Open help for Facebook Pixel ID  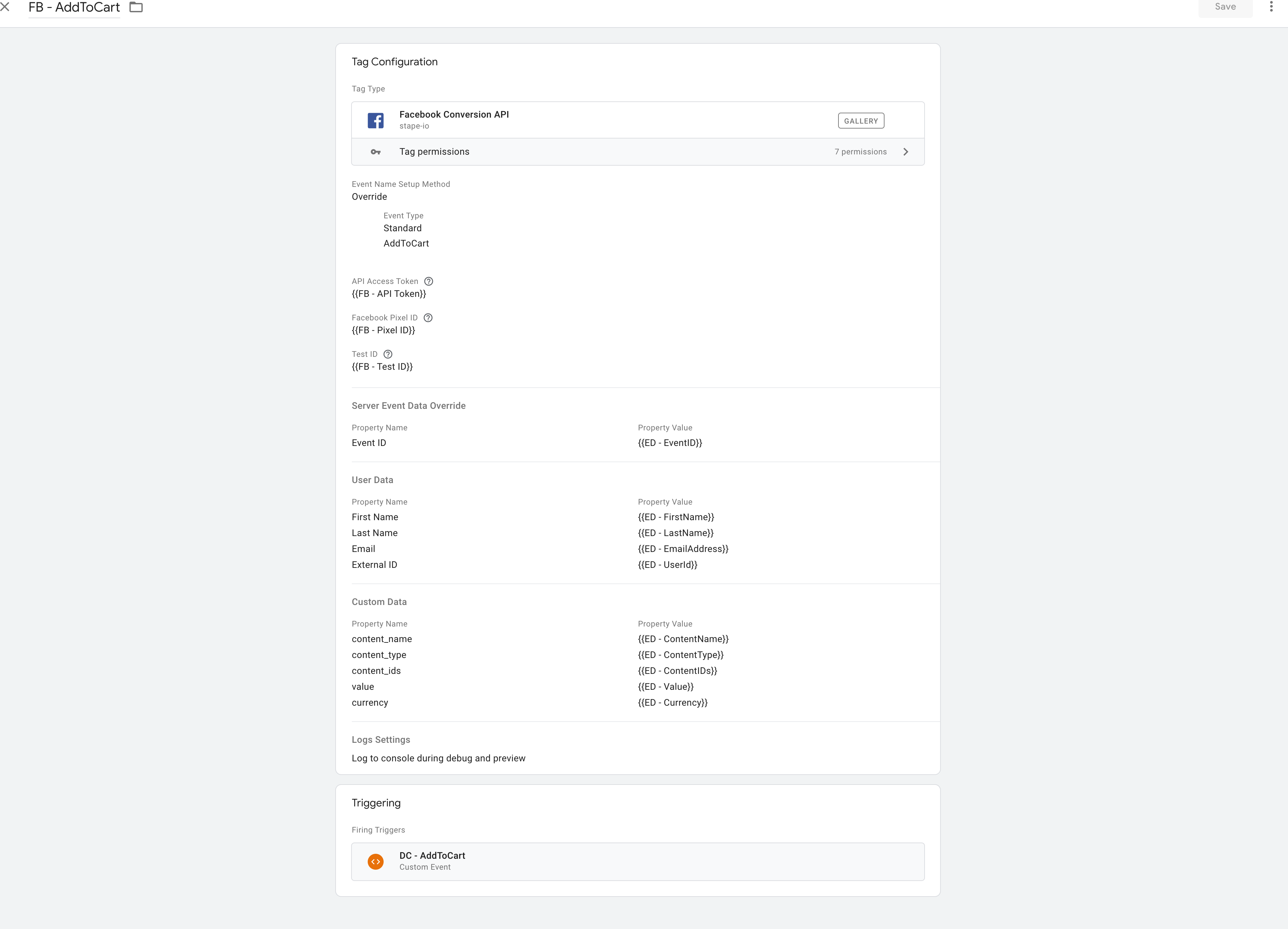pyautogui.click(x=428, y=317)
